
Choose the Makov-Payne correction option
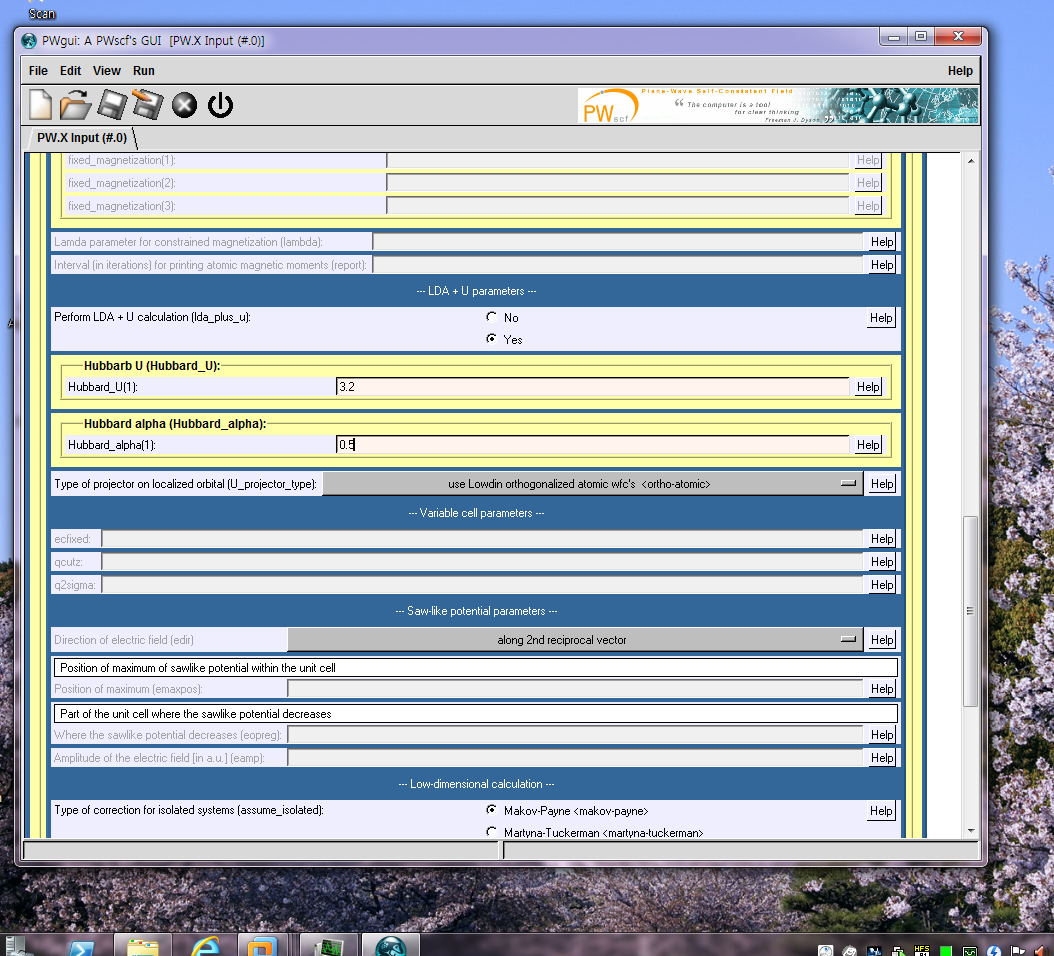pos(491,810)
